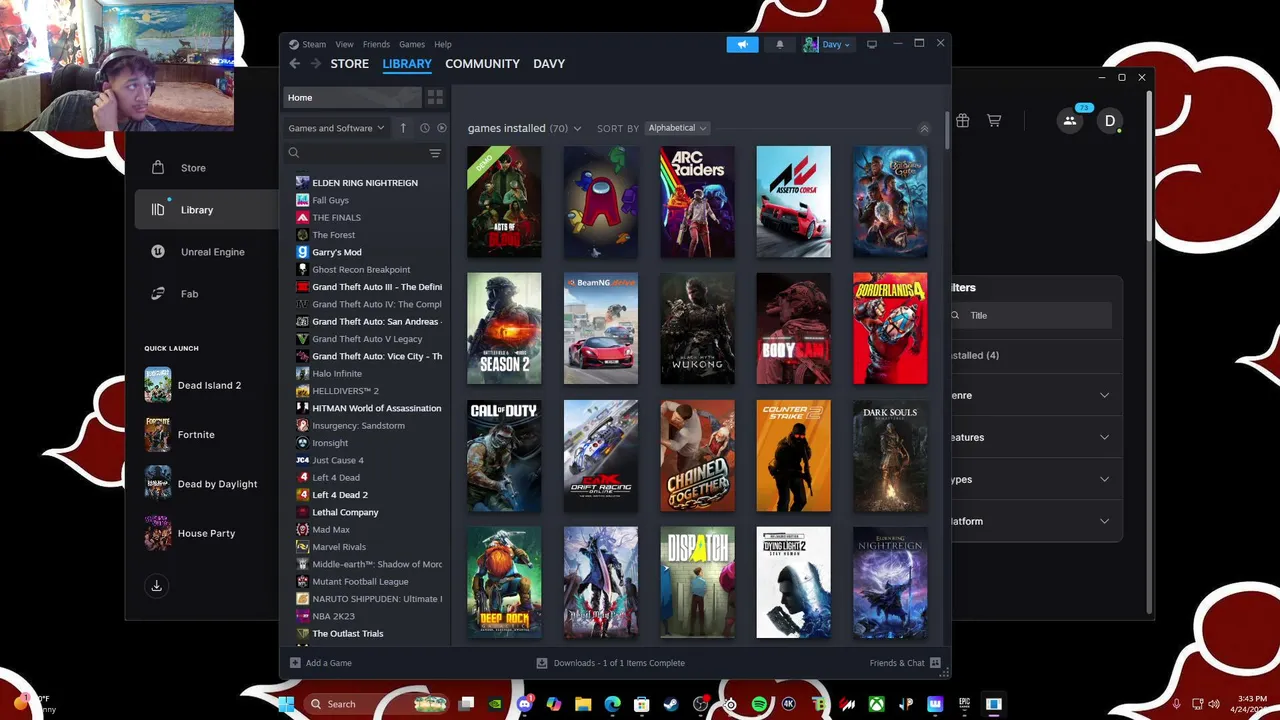Expand Types filter in Epic launcher
Screen dimensions: 1280x720
1104,479
